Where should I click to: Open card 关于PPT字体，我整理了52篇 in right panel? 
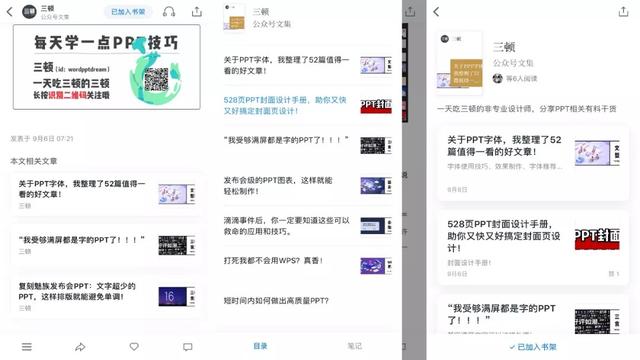point(533,163)
